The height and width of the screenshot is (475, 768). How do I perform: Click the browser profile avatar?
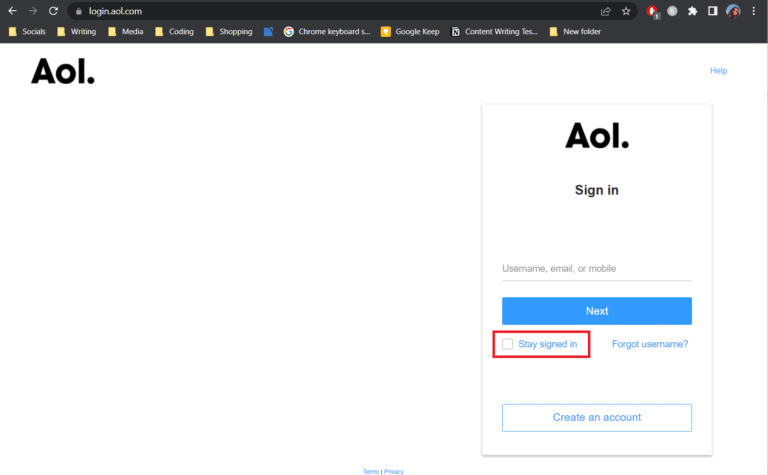(733, 11)
